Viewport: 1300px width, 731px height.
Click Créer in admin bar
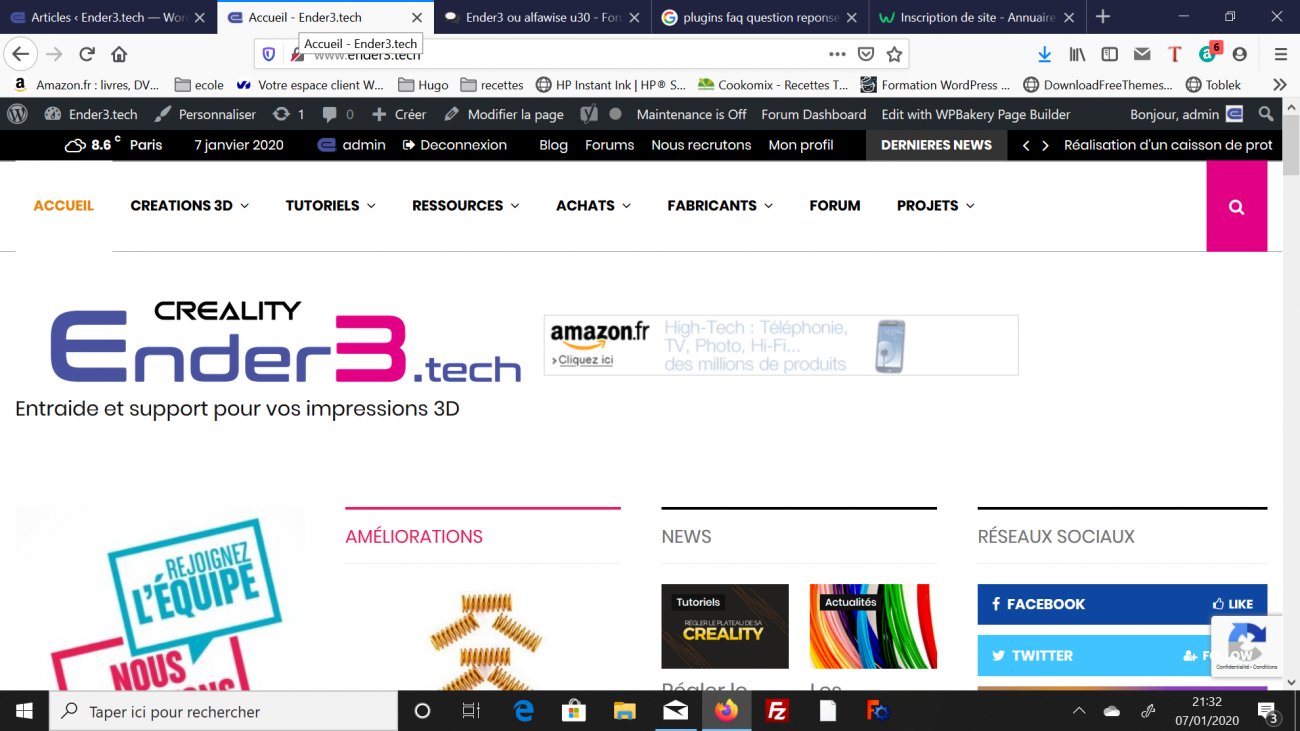399,114
